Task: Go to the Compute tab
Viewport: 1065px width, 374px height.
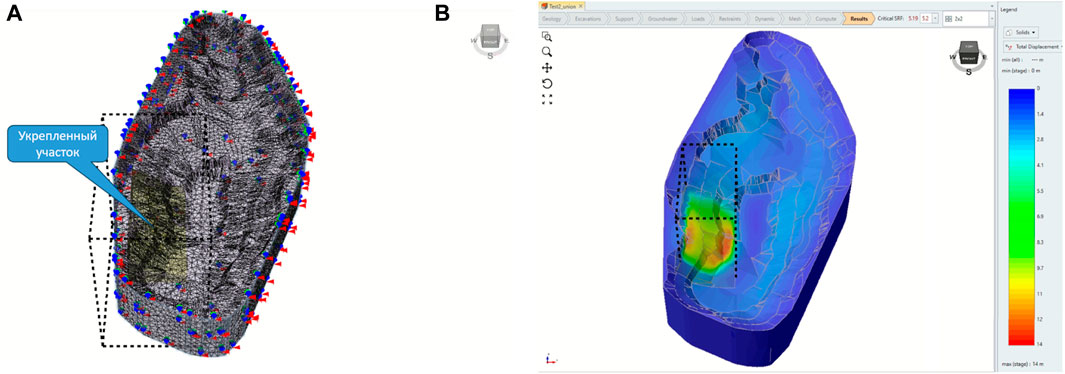Action: (x=827, y=19)
